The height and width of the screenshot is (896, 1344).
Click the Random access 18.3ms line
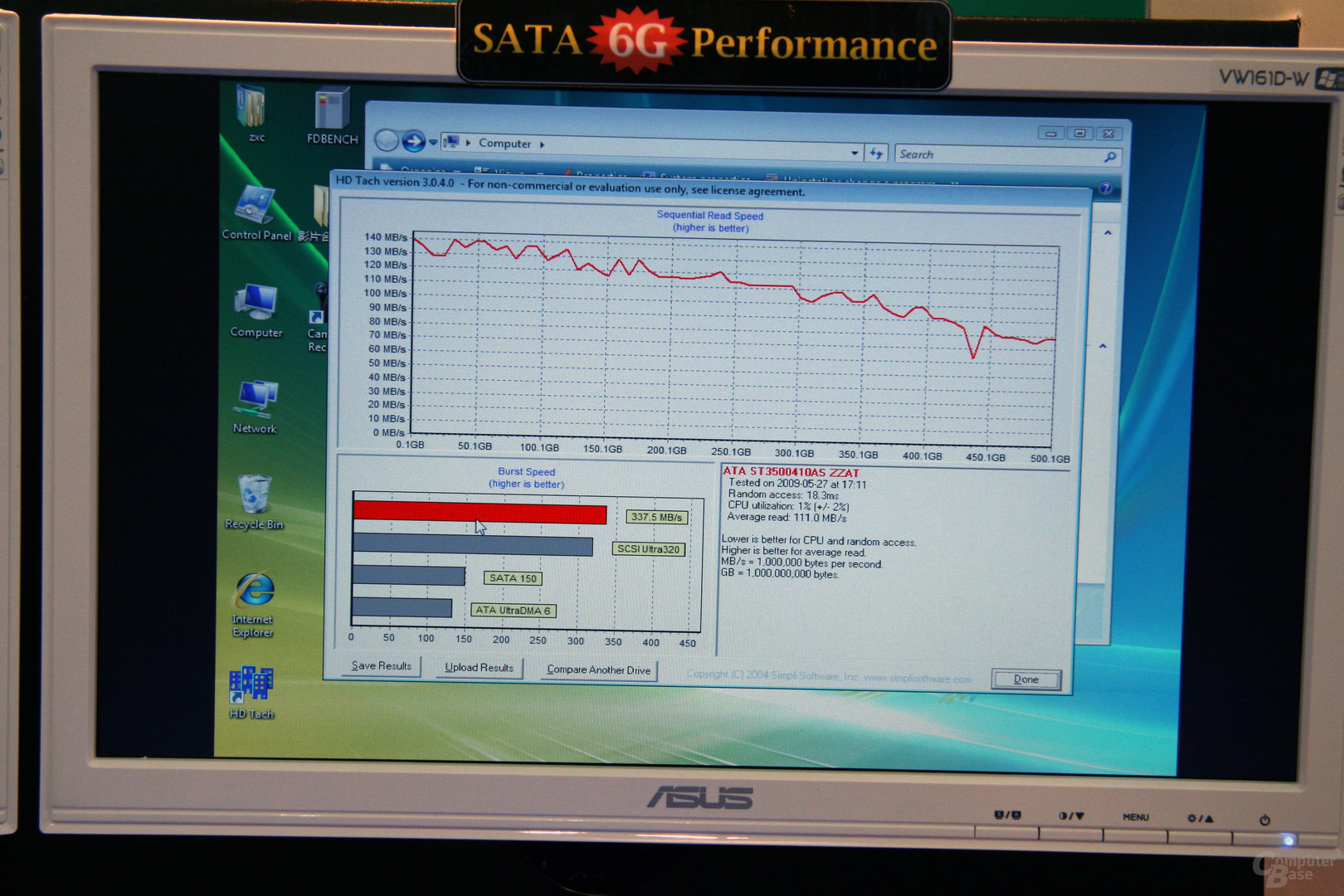click(783, 494)
